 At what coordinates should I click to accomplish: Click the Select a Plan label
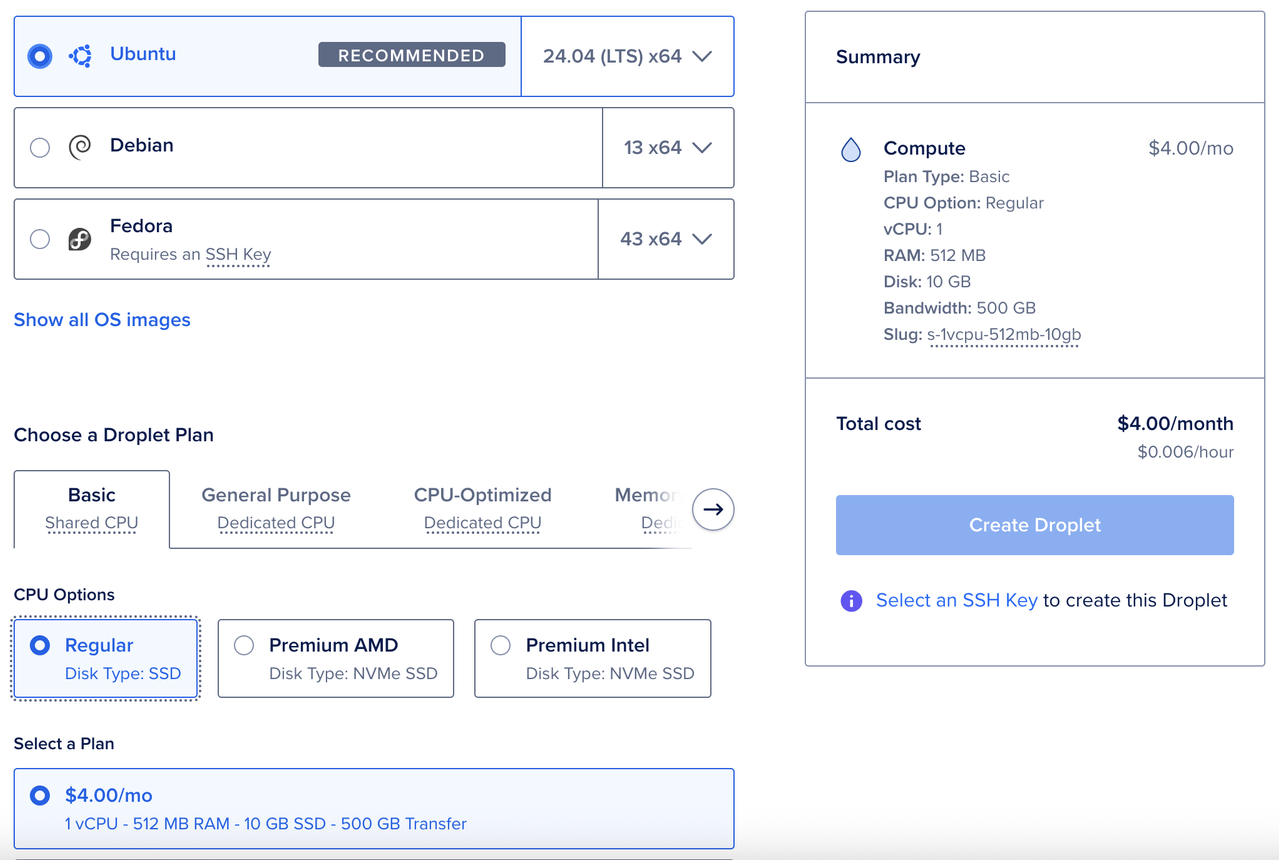pyautogui.click(x=64, y=744)
